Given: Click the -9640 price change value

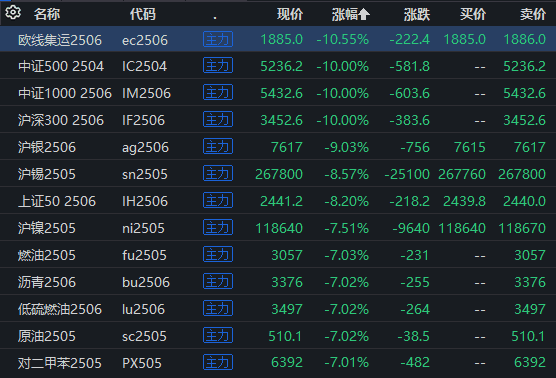Looking at the screenshot, I should coord(411,228).
